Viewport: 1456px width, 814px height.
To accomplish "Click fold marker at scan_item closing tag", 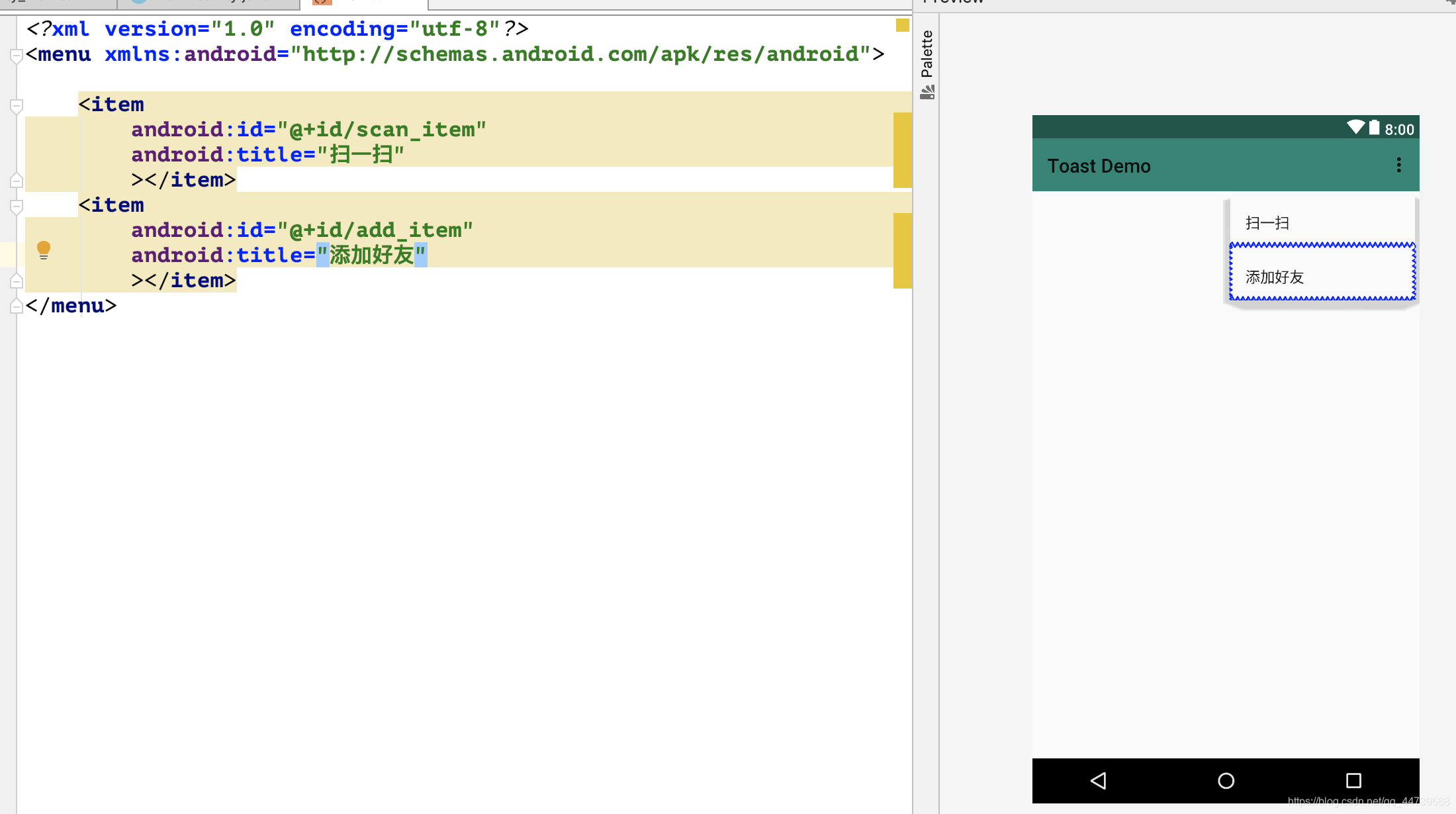I will click(x=17, y=180).
